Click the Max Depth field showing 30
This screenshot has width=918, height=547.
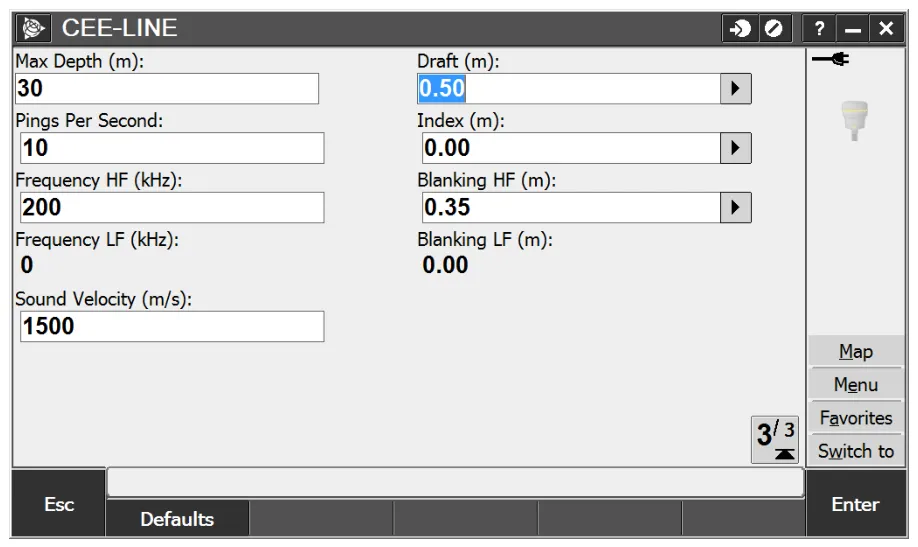tap(167, 88)
